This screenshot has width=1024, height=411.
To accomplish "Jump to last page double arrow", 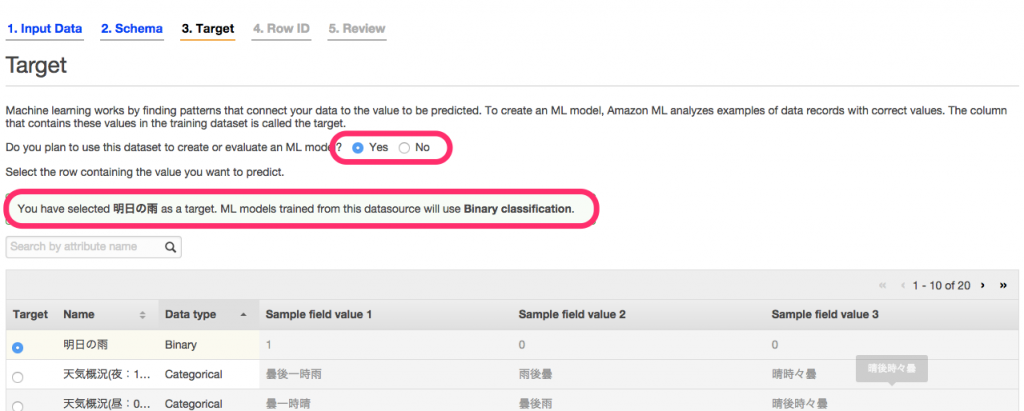I will pyautogui.click(x=1003, y=286).
